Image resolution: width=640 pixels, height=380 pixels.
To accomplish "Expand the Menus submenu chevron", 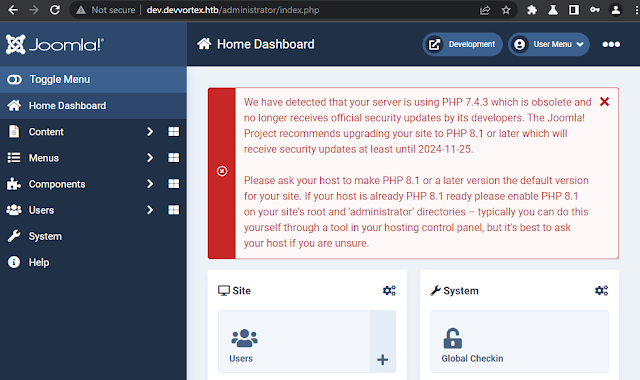I will pos(150,158).
